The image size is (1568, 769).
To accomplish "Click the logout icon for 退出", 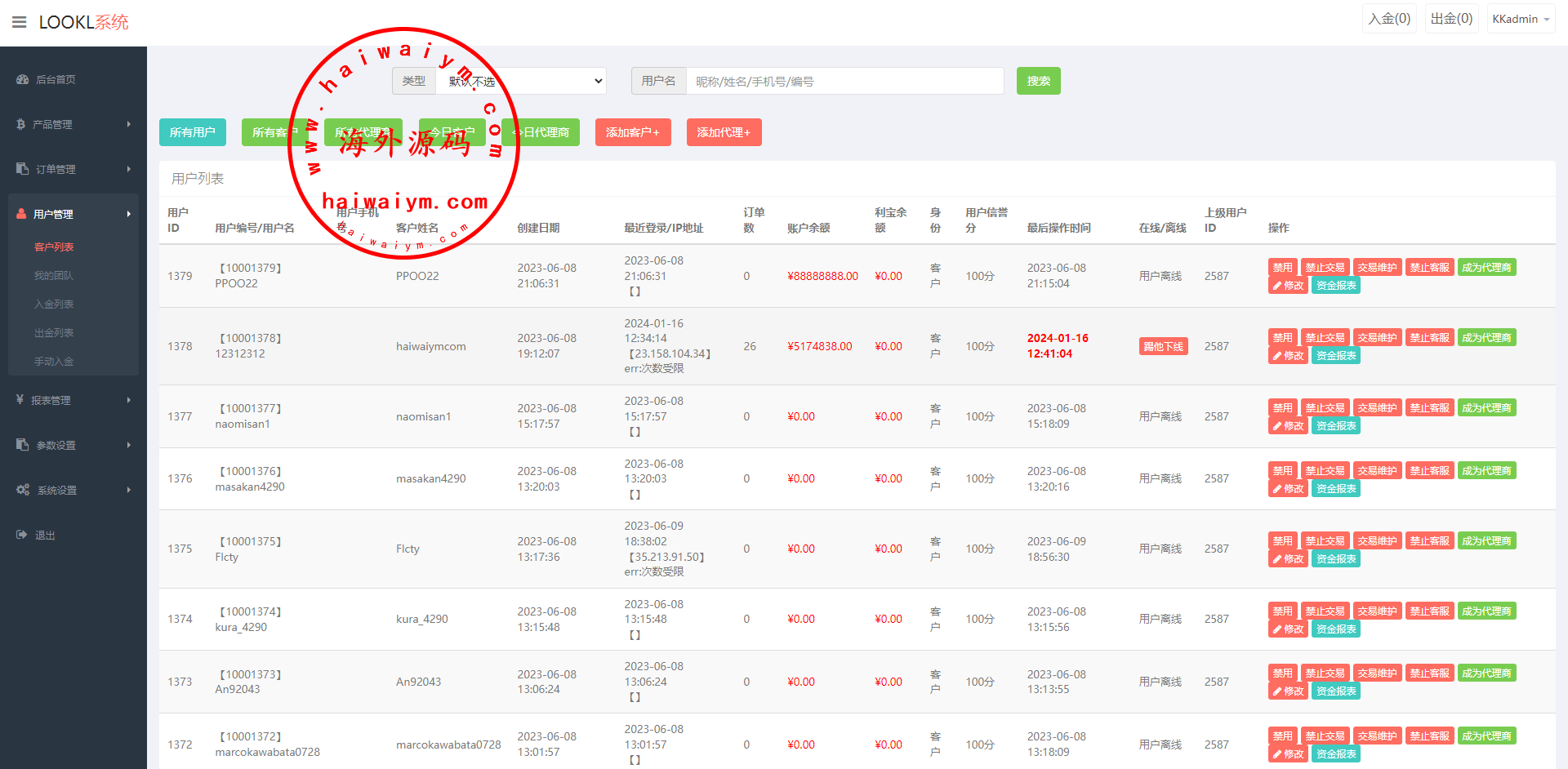I will tap(22, 535).
